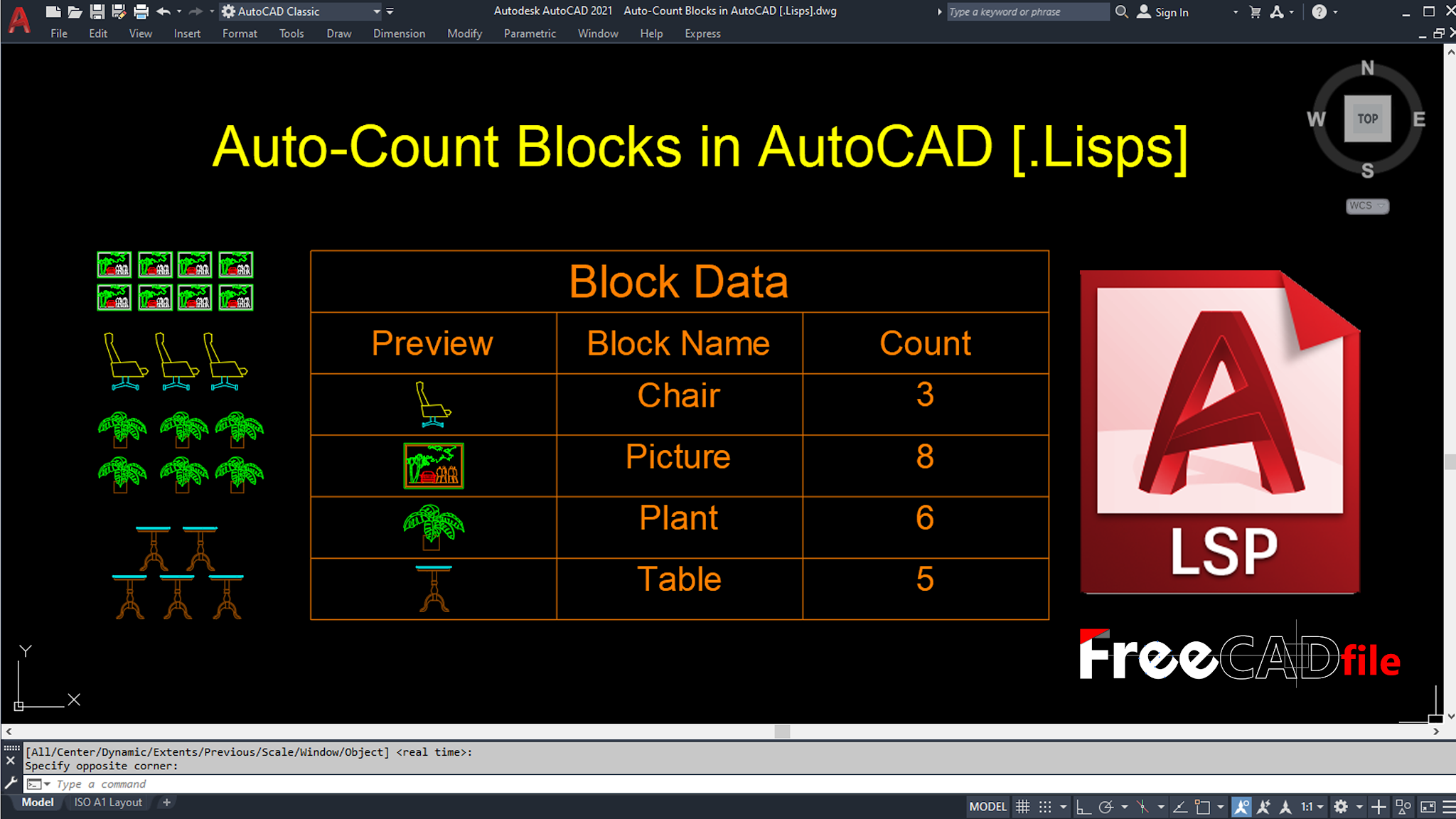The height and width of the screenshot is (819, 1456).
Task: Toggle the Grid Display icon in status bar
Action: (1023, 806)
